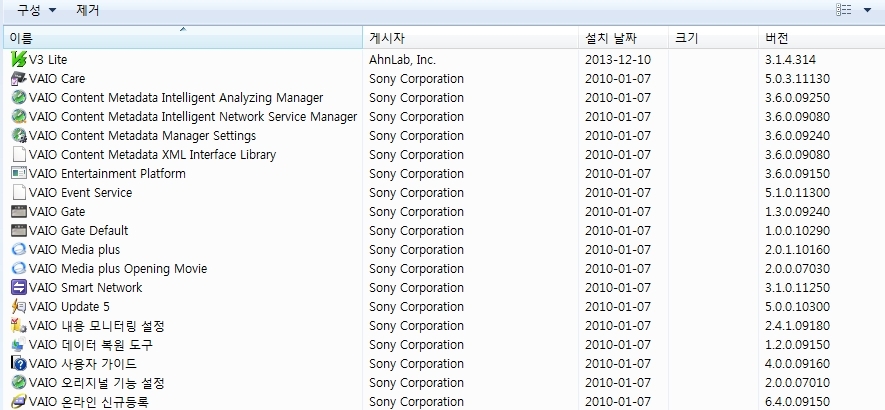Click the view mode icon in toolbar

tap(843, 10)
